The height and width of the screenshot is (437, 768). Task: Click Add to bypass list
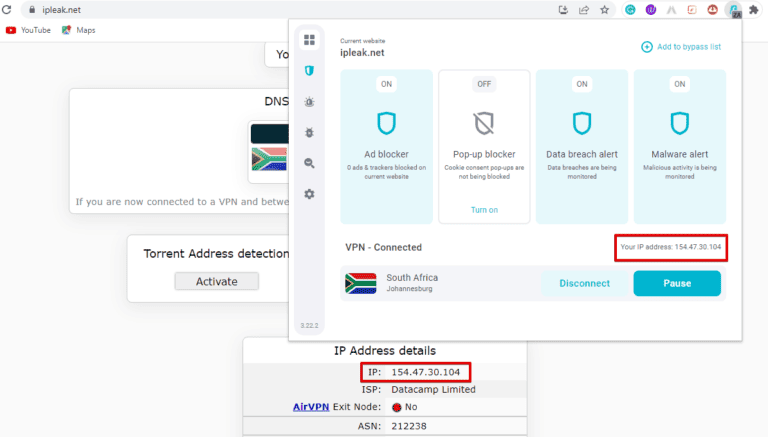pos(681,47)
